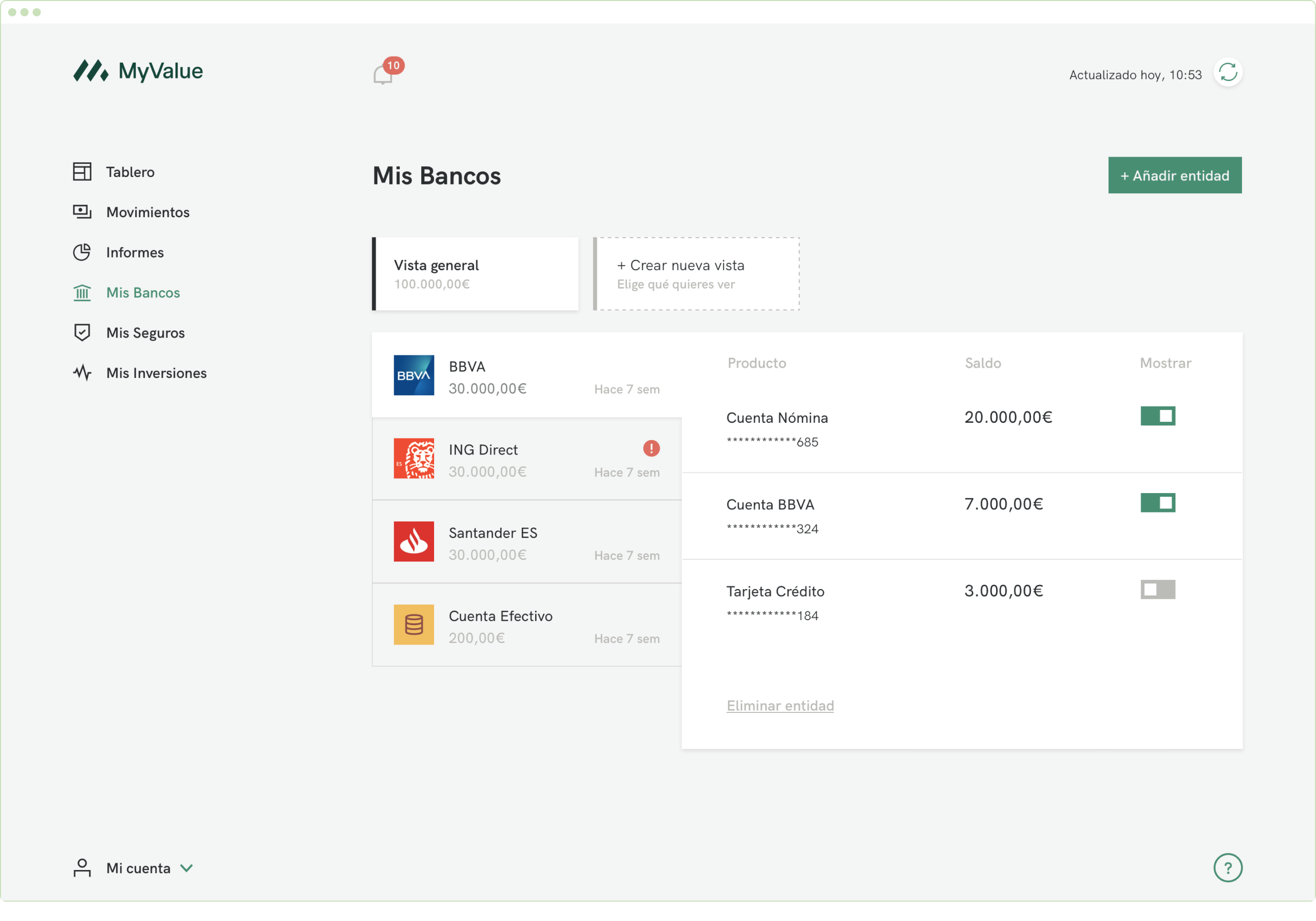The height and width of the screenshot is (921, 1316).
Task: Click the Cuenta Efectivo coins icon
Action: (413, 625)
